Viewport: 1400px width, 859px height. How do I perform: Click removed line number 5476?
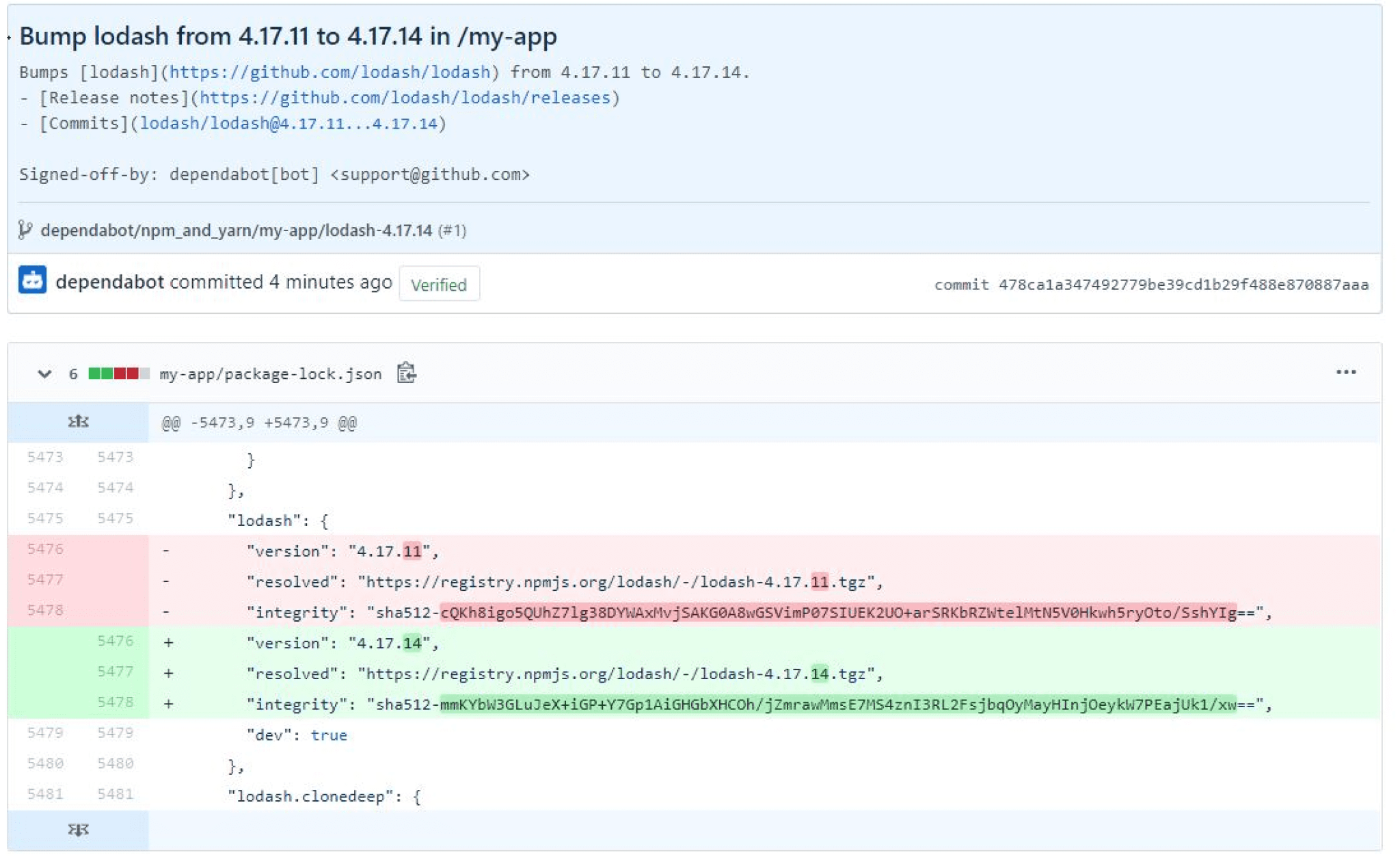coord(45,549)
